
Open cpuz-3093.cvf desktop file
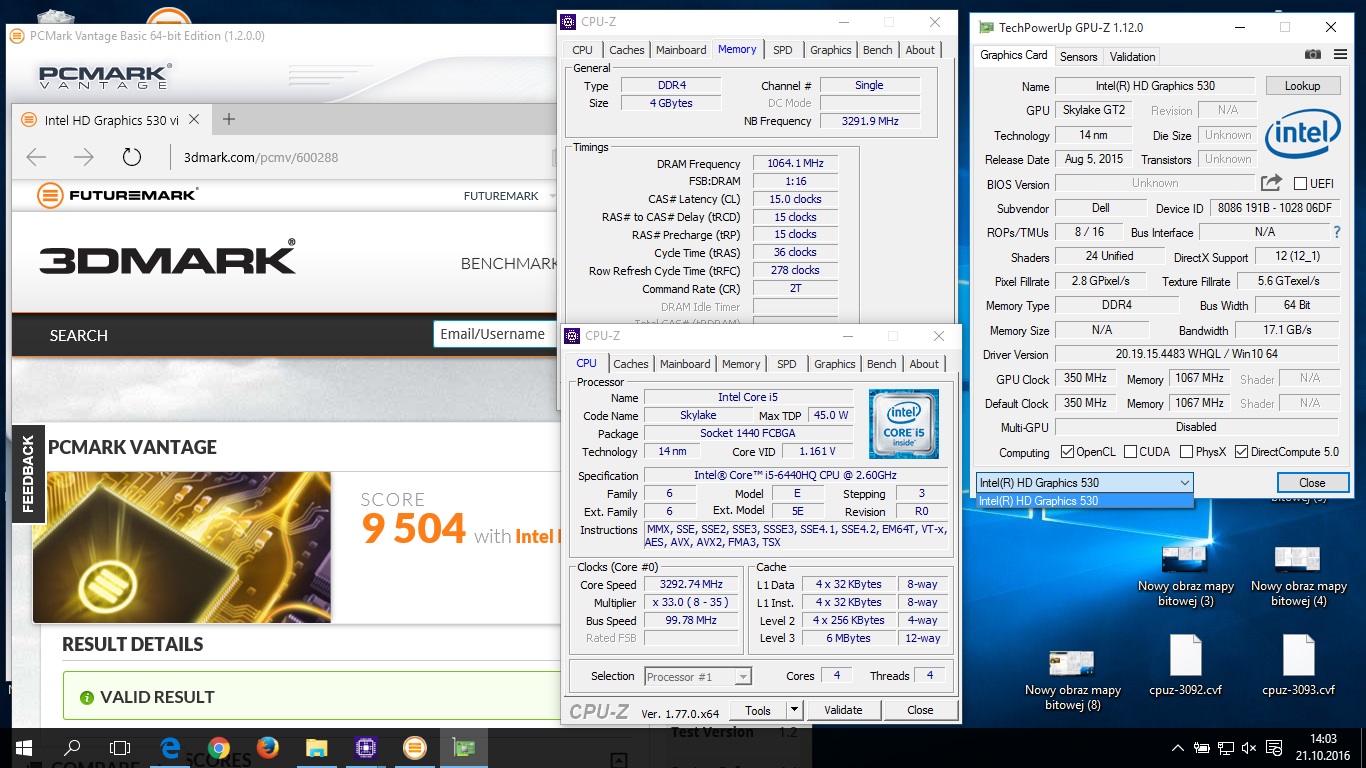(1298, 665)
